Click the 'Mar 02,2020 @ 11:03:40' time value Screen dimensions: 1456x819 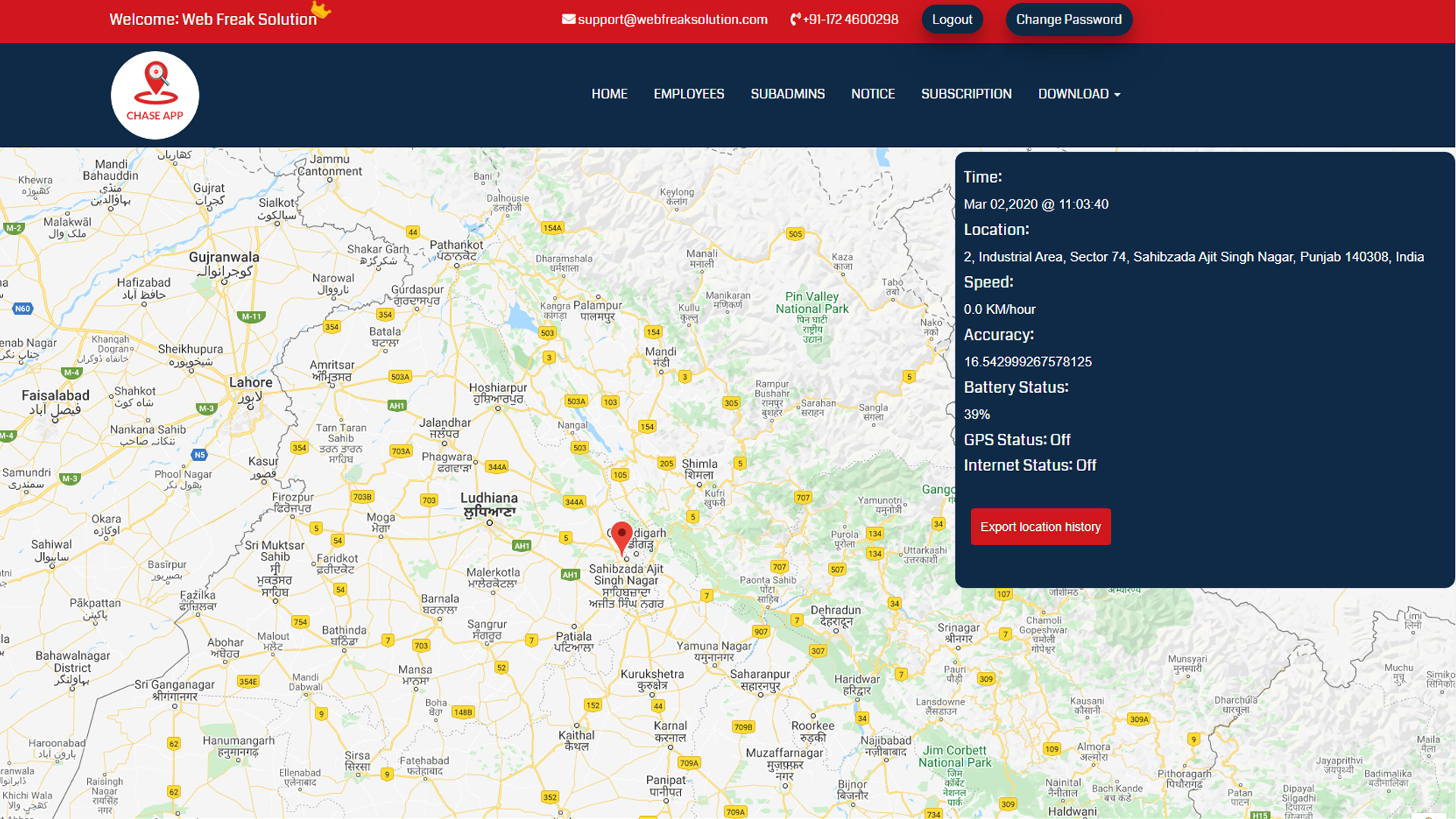[1036, 204]
